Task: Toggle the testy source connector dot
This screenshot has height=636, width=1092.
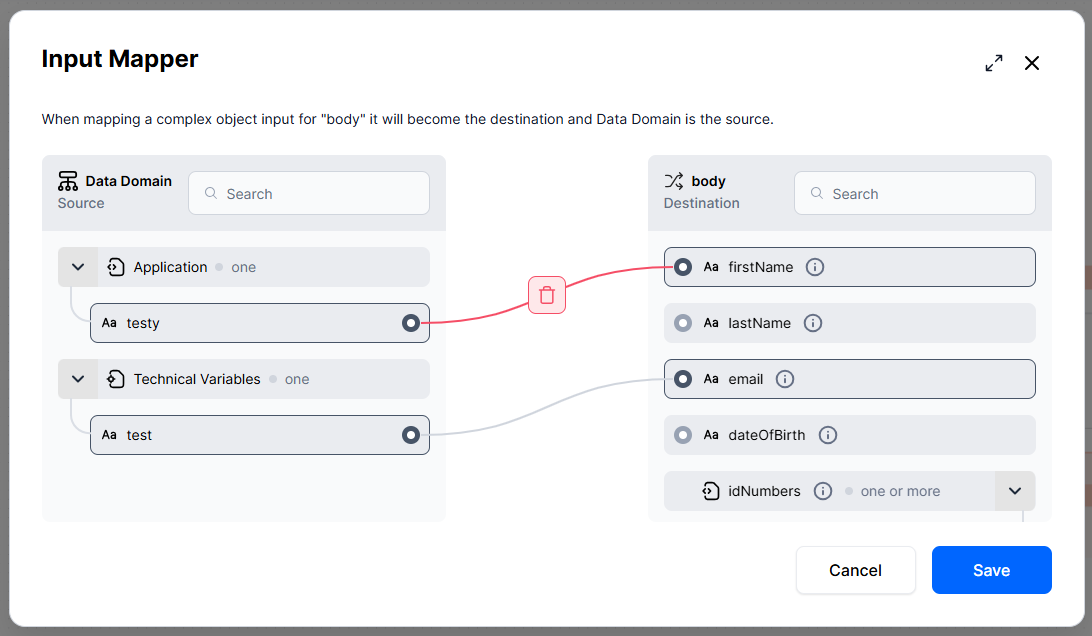Action: click(411, 323)
